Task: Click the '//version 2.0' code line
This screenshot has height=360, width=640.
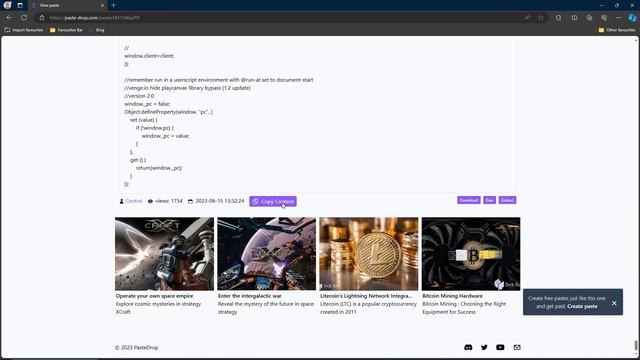Action: 139,96
